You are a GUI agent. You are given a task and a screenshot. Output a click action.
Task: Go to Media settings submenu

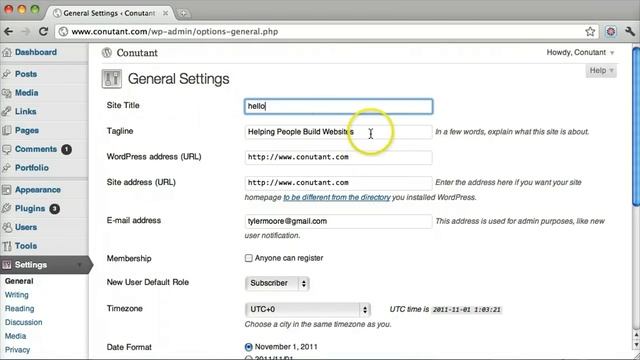tap(16, 336)
